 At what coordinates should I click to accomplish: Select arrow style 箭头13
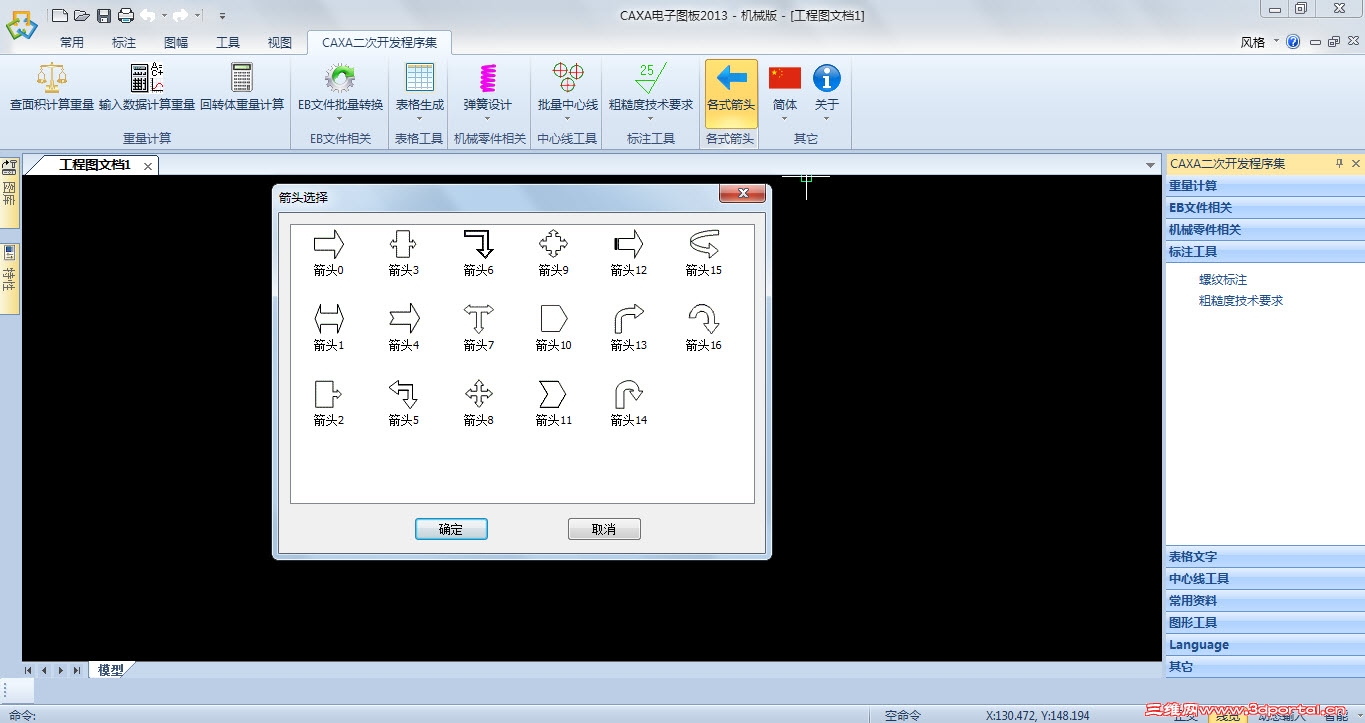628,327
